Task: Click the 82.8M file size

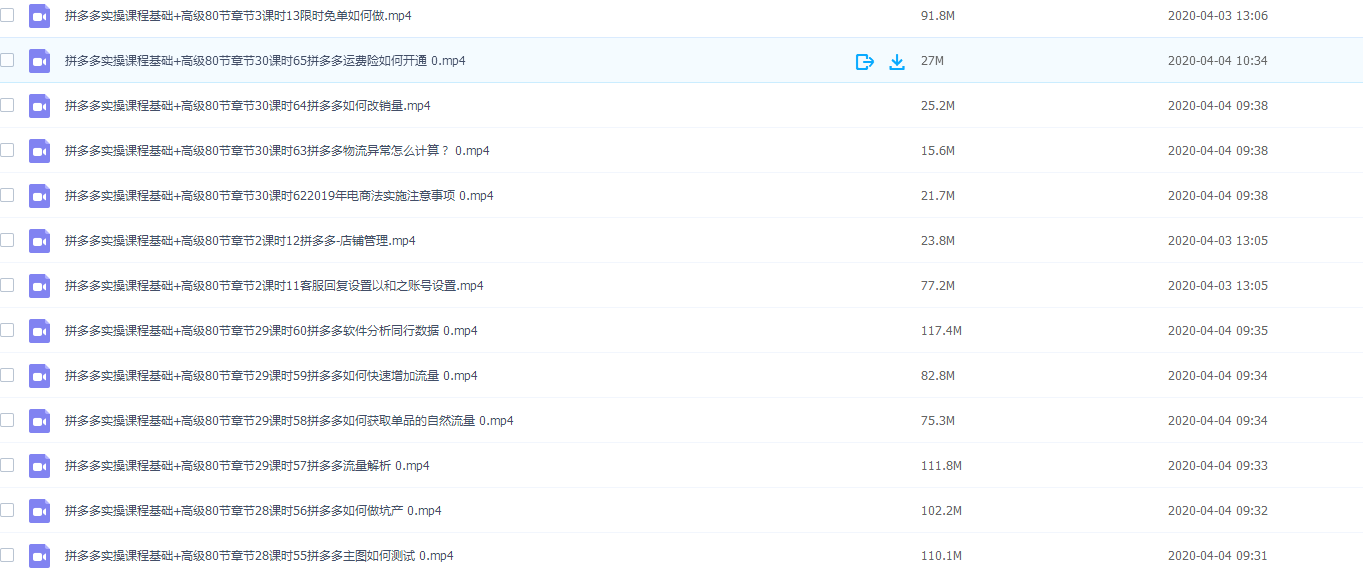Action: [938, 376]
